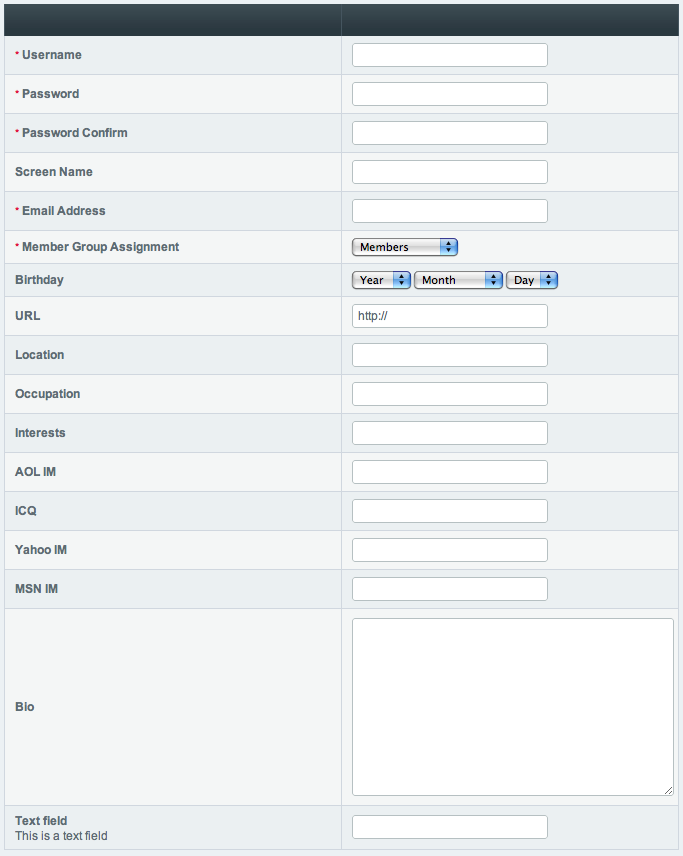Viewport: 683px width, 856px height.
Task: Click into the Username input field
Action: click(449, 54)
